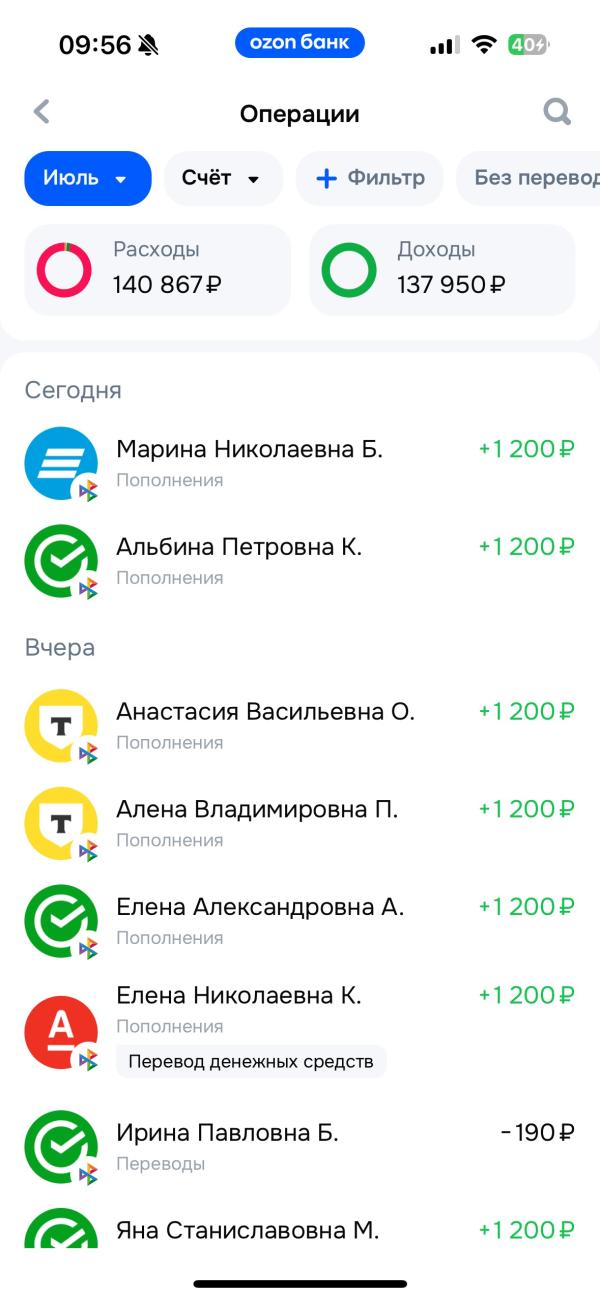Open the Елена Александровна А. transaction
Viewport: 600px width, 1300px height.
coord(300,921)
